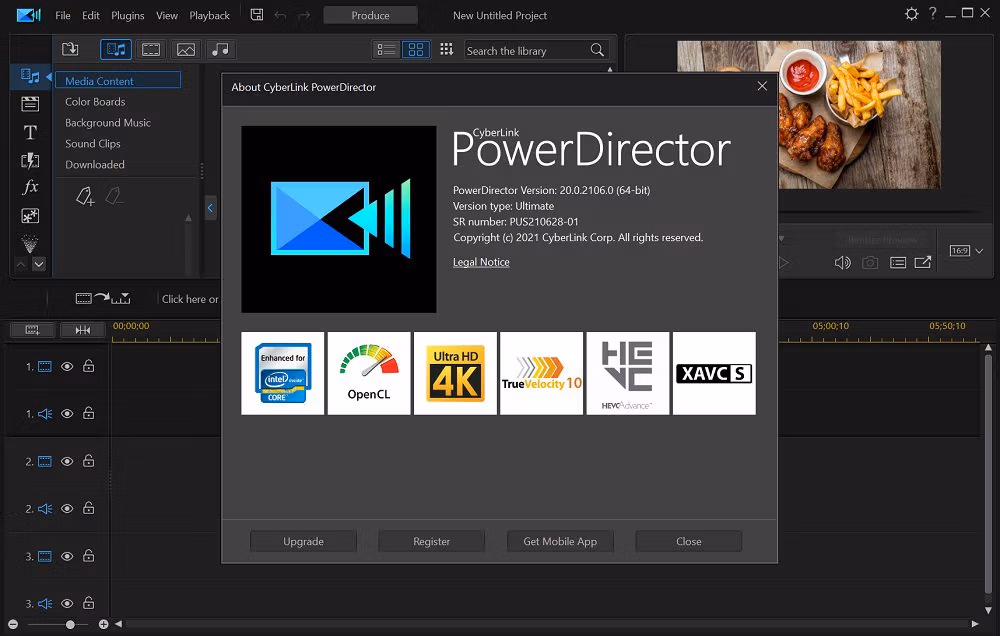The image size is (1000, 636).
Task: Click the preview volume speaker icon
Action: tap(842, 263)
